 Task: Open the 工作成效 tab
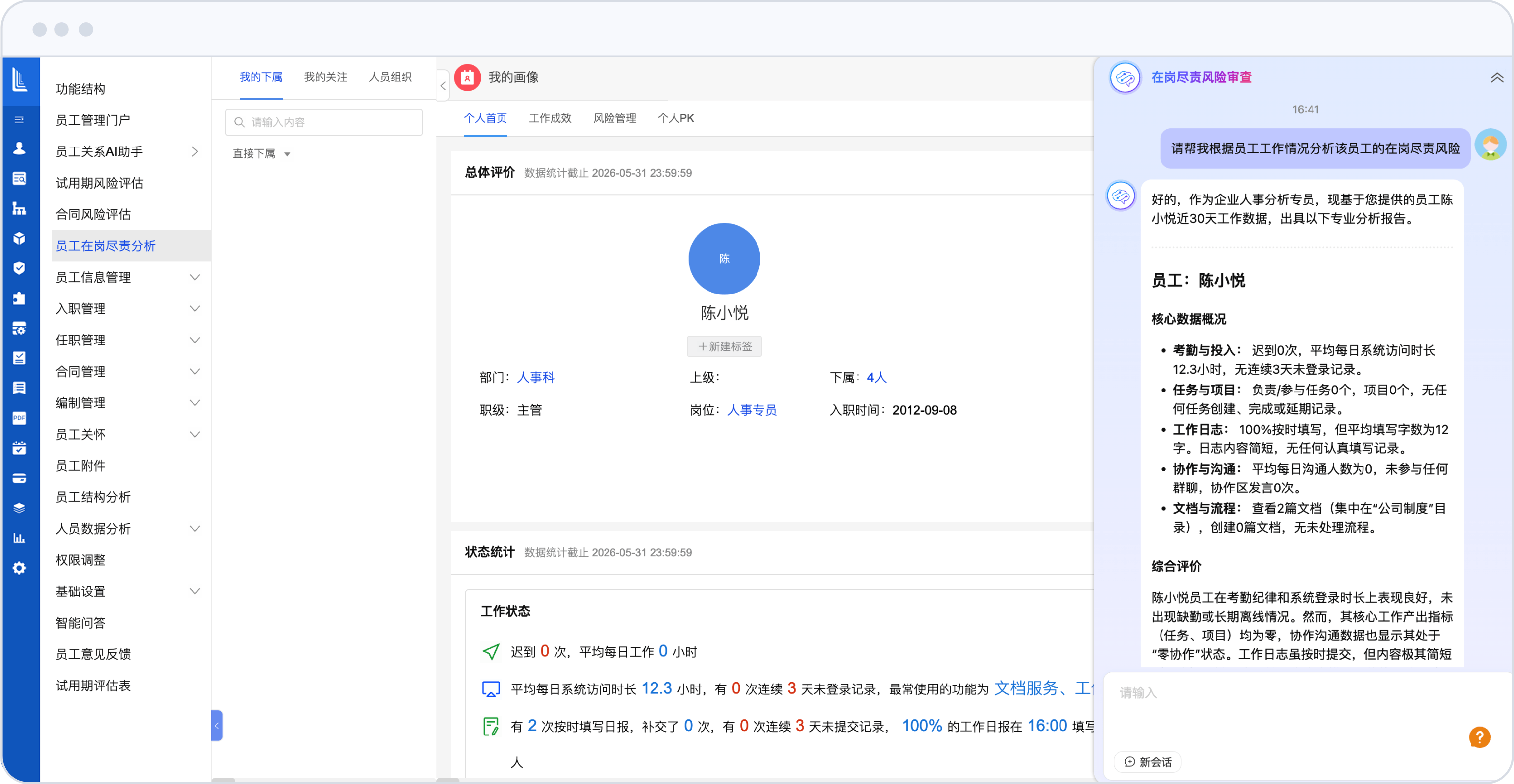[x=550, y=118]
